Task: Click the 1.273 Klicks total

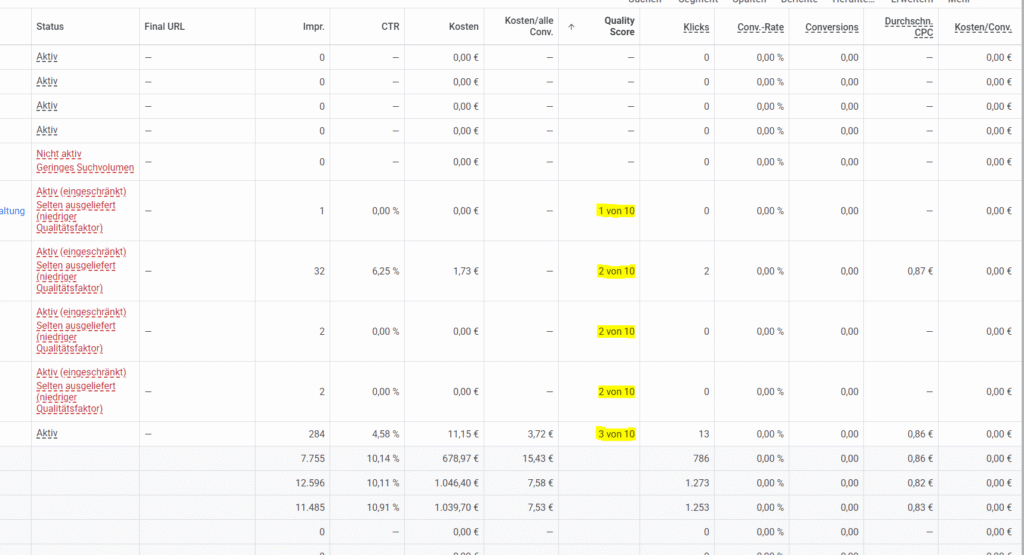Action: pyautogui.click(x=697, y=483)
